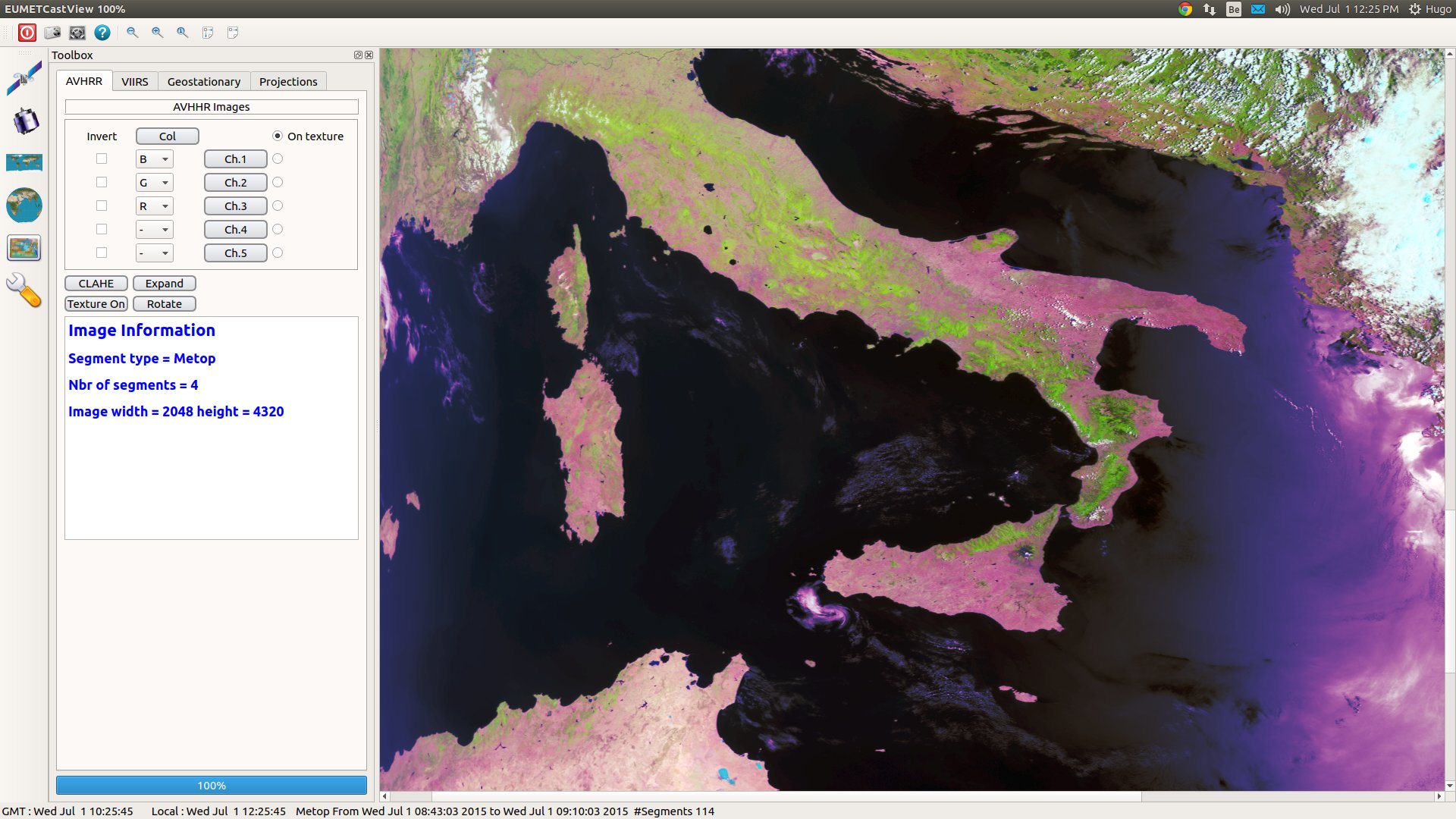This screenshot has height=819, width=1456.
Task: Click the zoom out magnifier icon
Action: click(133, 33)
